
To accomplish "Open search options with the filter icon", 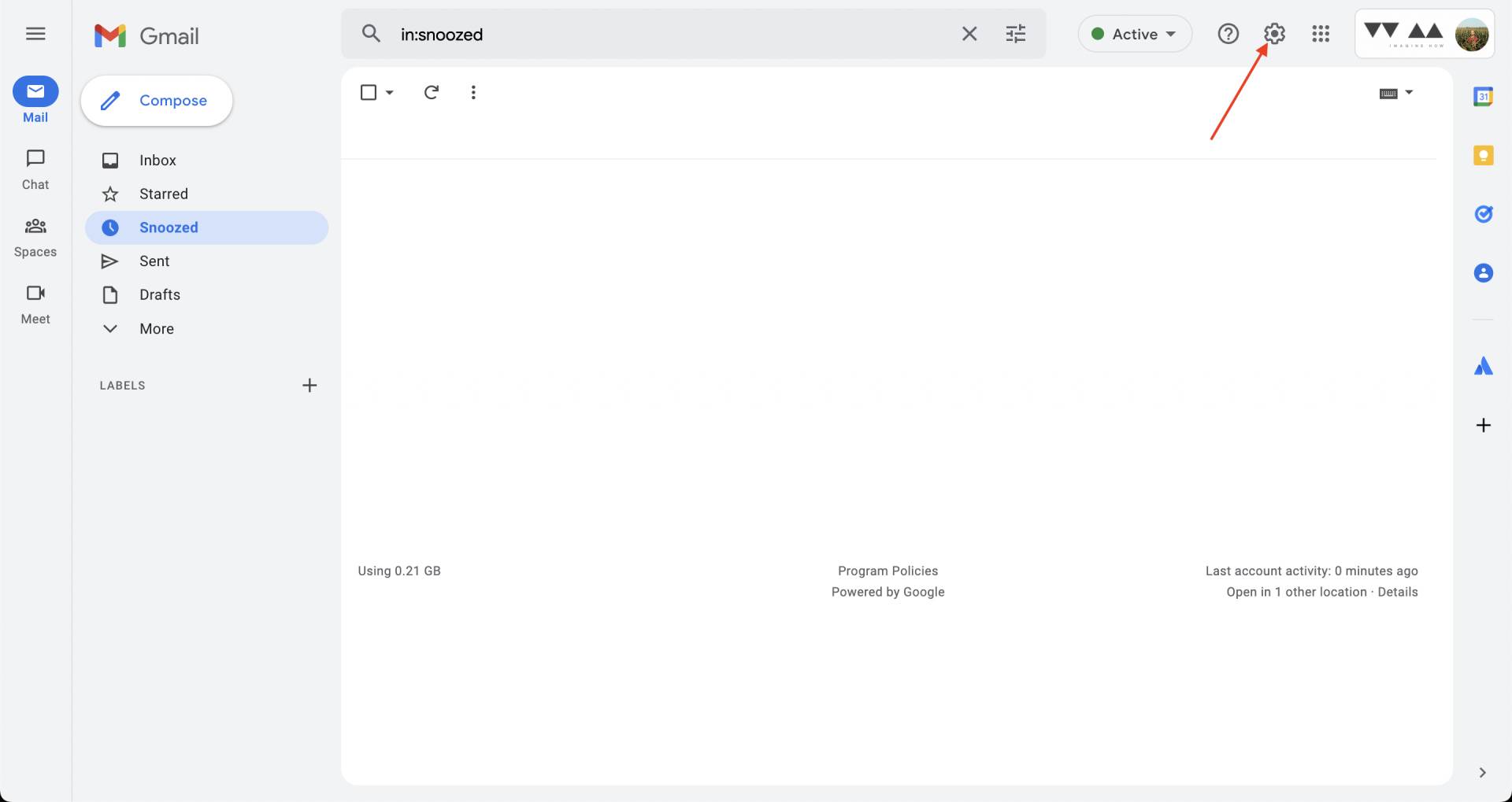I will (1016, 34).
